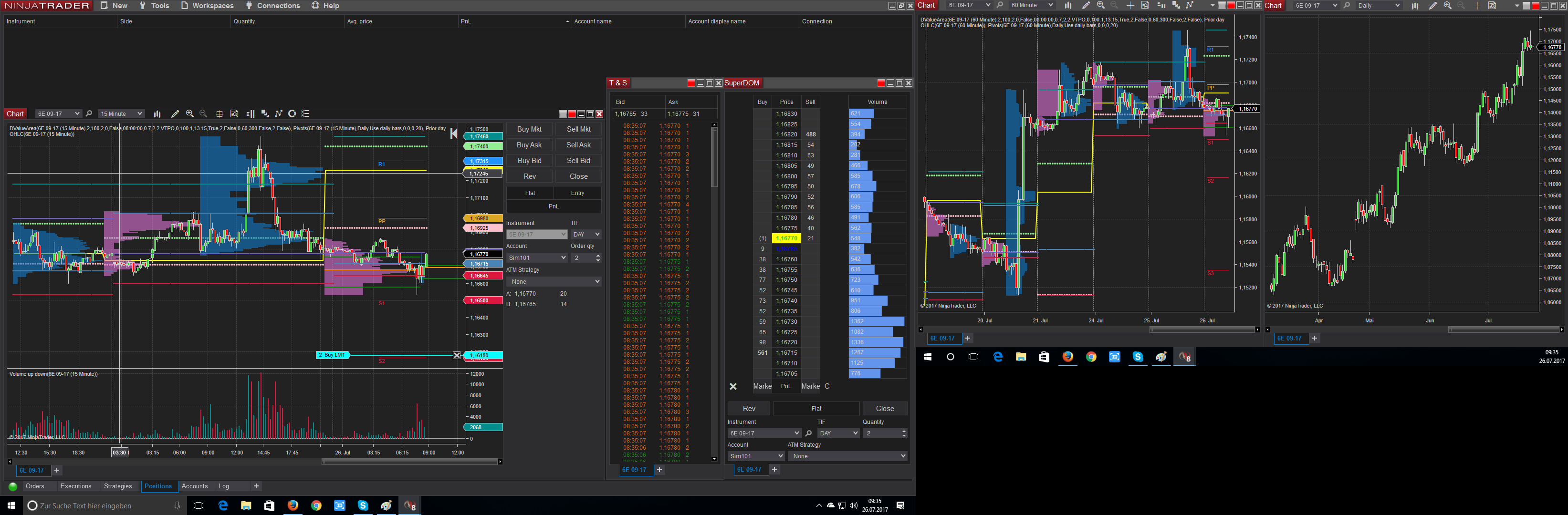The width and height of the screenshot is (1568, 515).
Task: Open properties list icon in 15 Minute chart
Action: pyautogui.click(x=305, y=113)
